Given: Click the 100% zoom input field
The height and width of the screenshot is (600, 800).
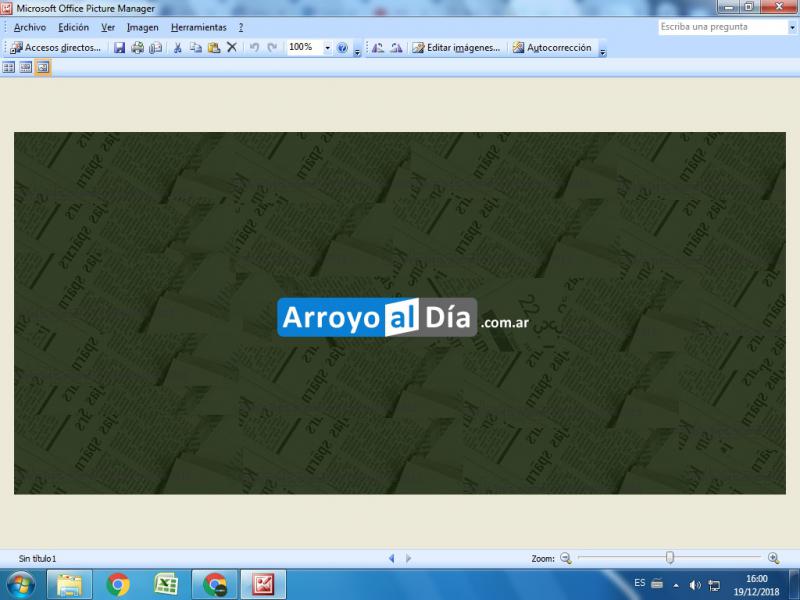Looking at the screenshot, I should 305,47.
